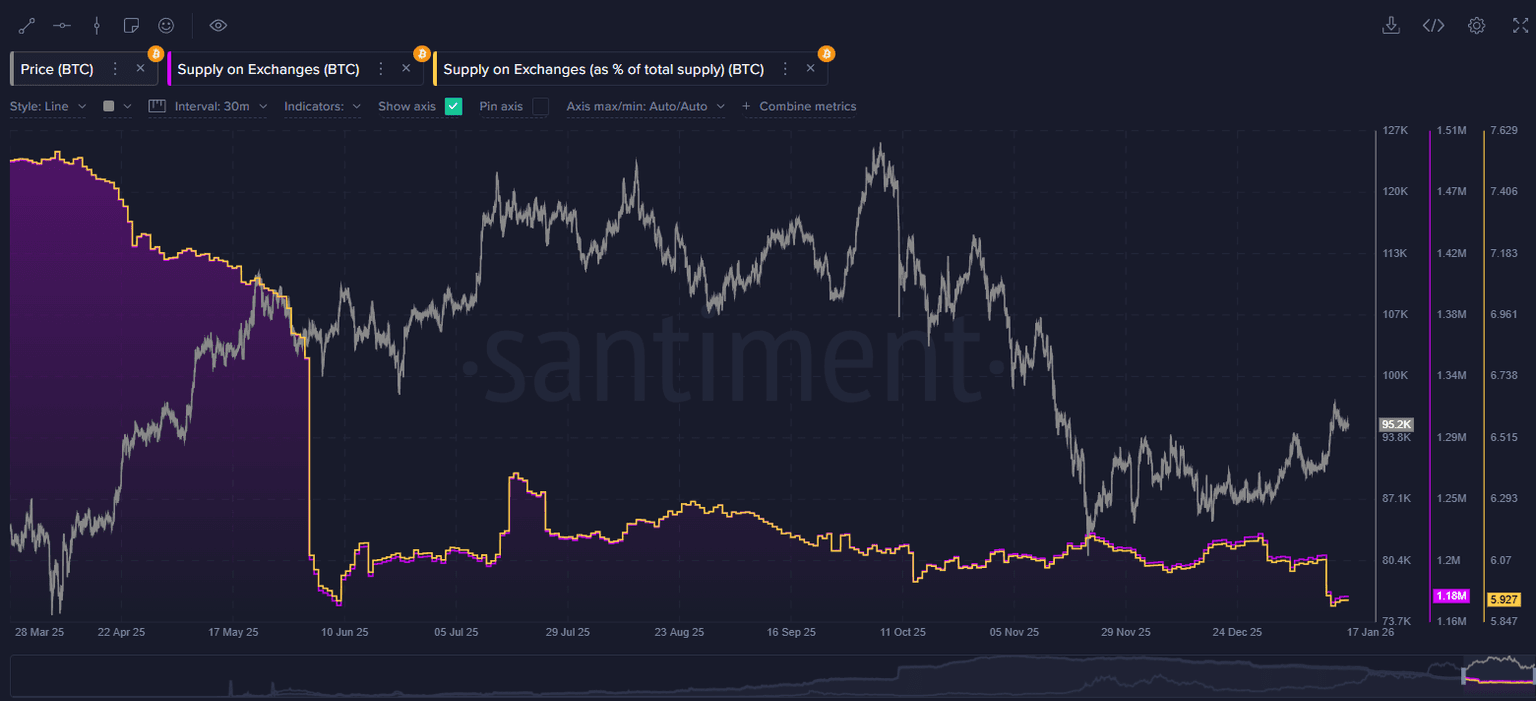Select the Supply on Exchanges (BTC) metric

[x=267, y=69]
